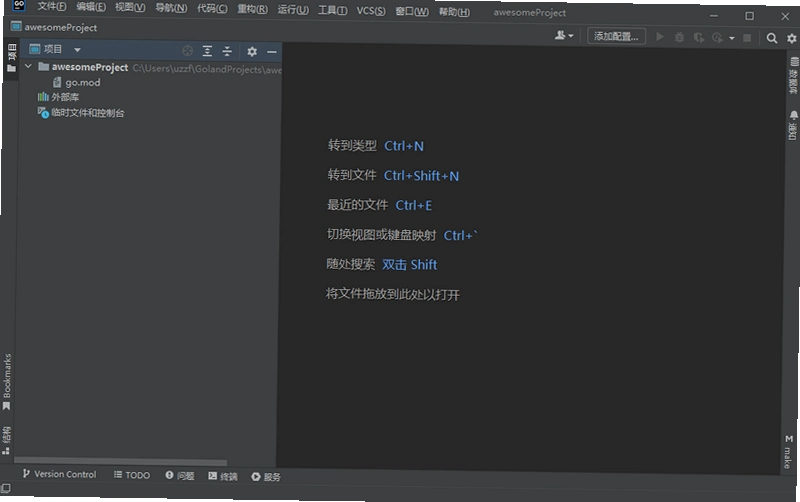Open the 窗口(W) menu
The width and height of the screenshot is (800, 502).
[x=412, y=11]
